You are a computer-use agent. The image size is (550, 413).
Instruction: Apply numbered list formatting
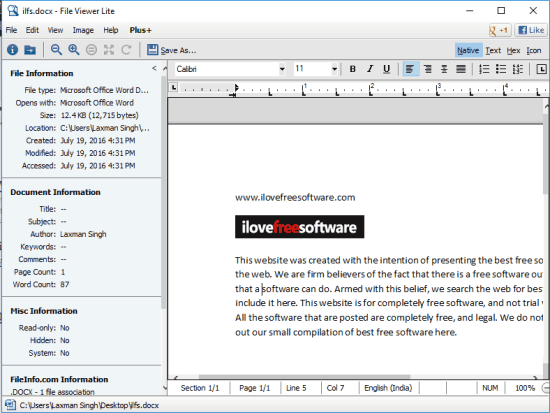[484, 69]
